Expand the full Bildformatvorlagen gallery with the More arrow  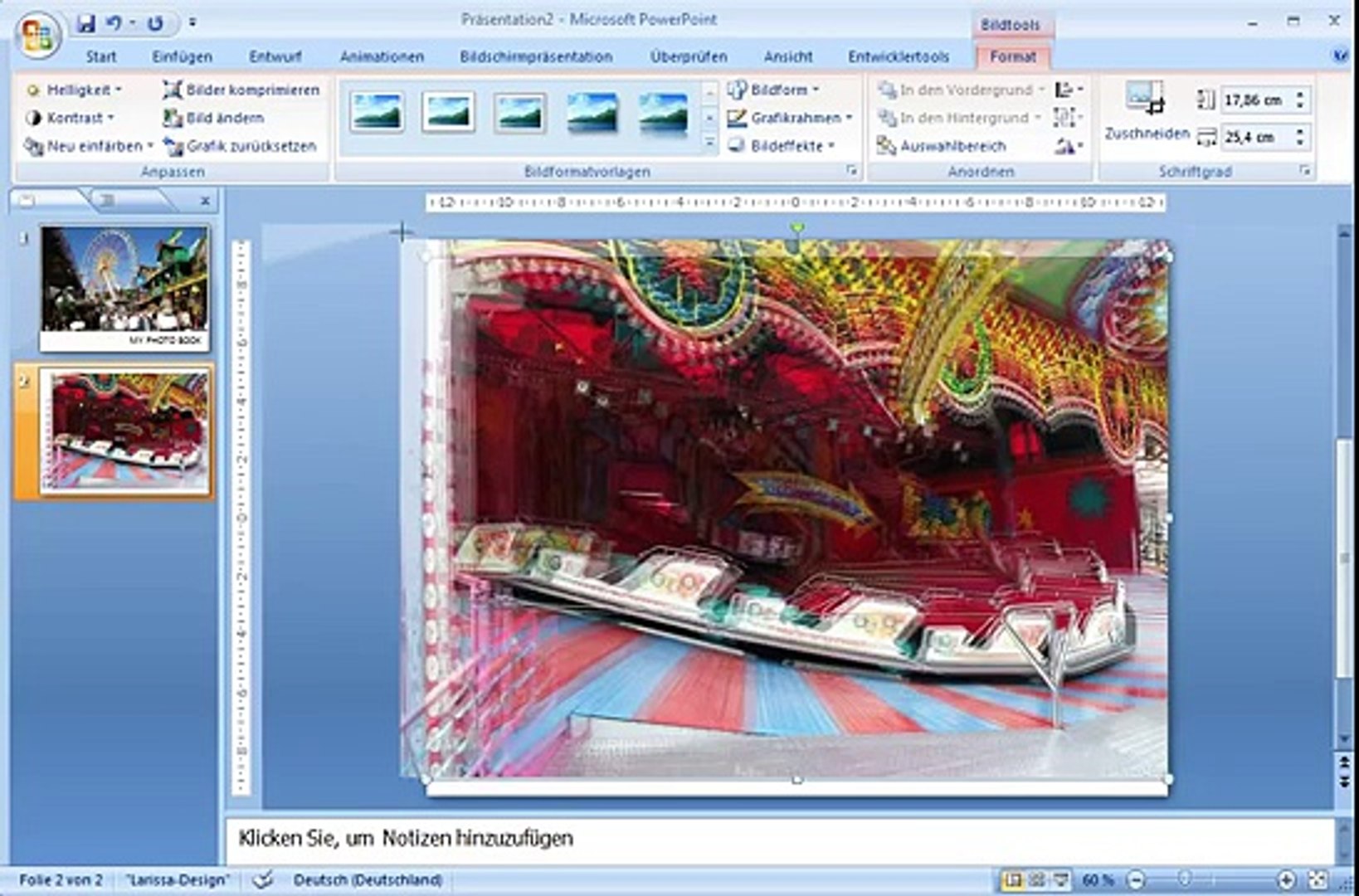[x=709, y=144]
